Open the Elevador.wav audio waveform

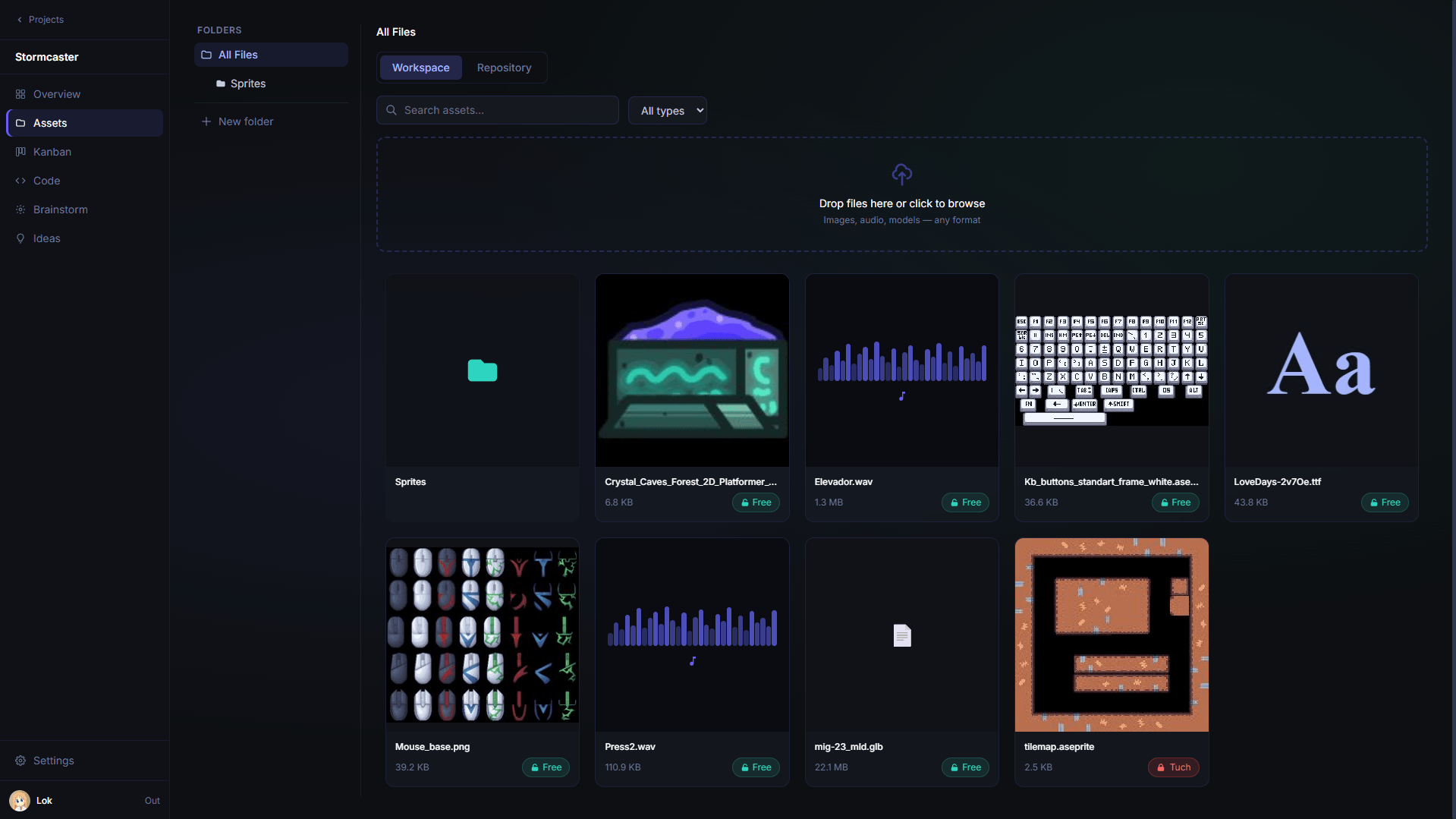(x=902, y=361)
